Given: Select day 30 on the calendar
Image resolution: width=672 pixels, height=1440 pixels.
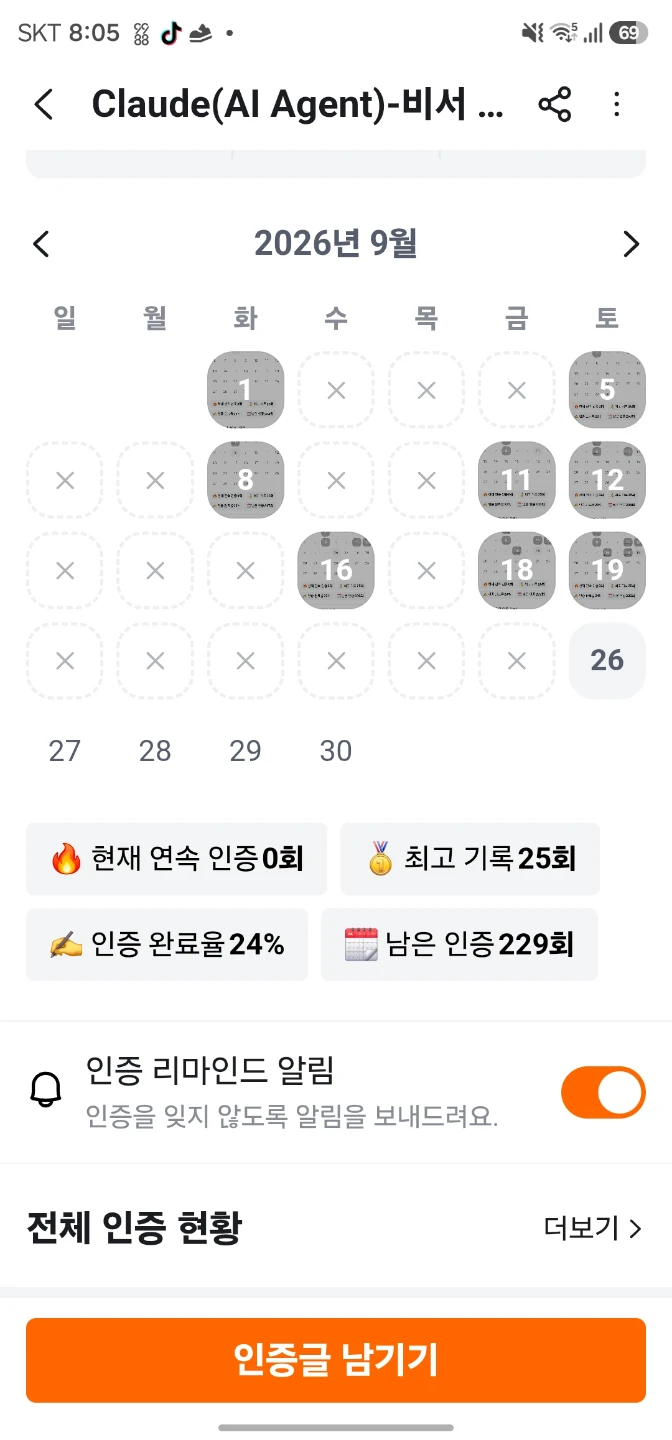Looking at the screenshot, I should click(x=336, y=750).
